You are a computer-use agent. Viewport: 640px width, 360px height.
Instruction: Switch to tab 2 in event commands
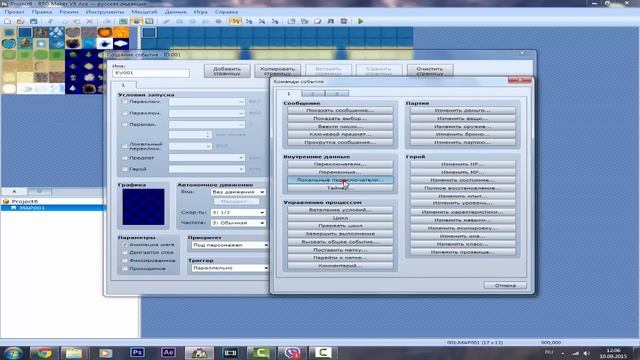click(x=313, y=93)
